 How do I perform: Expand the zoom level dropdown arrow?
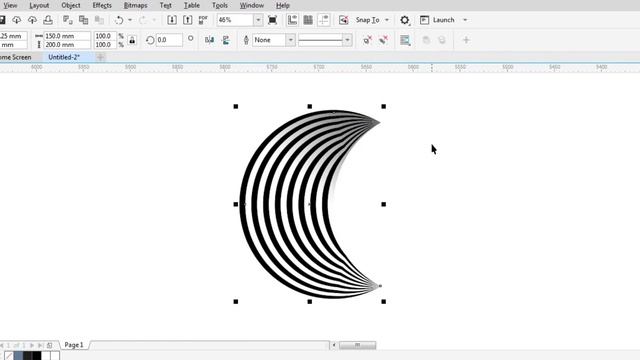click(x=258, y=20)
